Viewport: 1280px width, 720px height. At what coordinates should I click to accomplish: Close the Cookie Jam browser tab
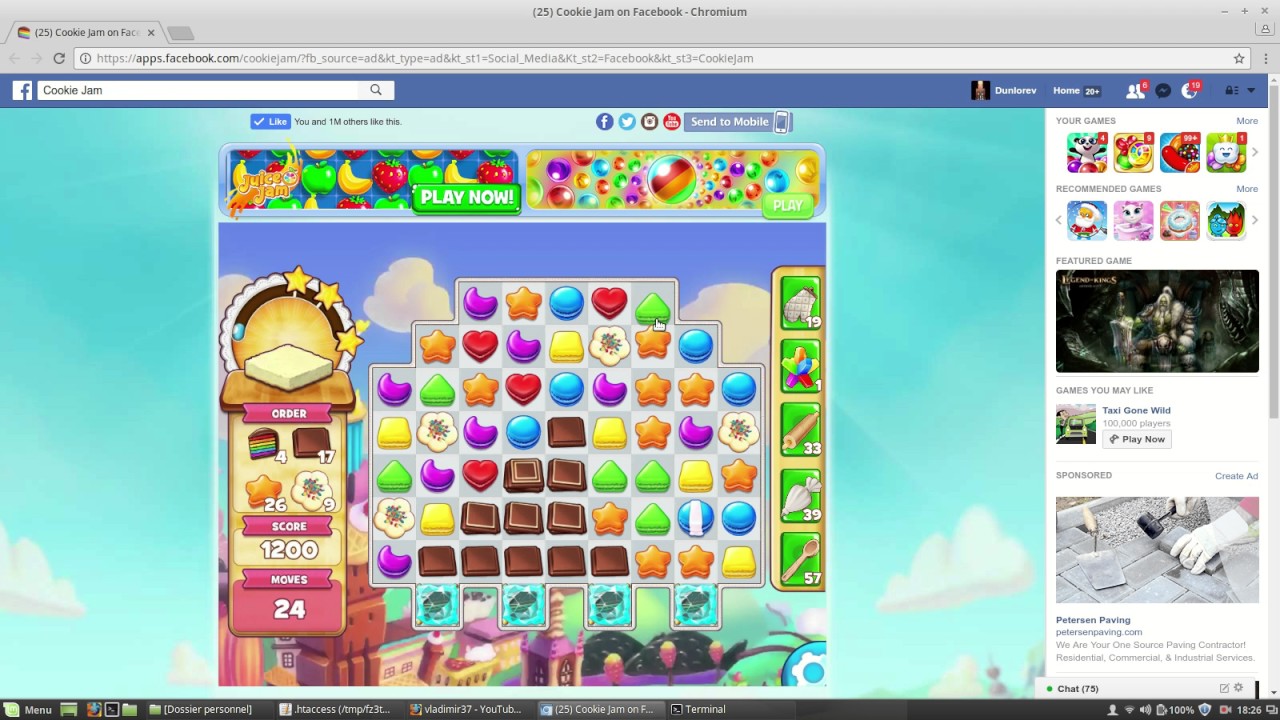point(151,33)
